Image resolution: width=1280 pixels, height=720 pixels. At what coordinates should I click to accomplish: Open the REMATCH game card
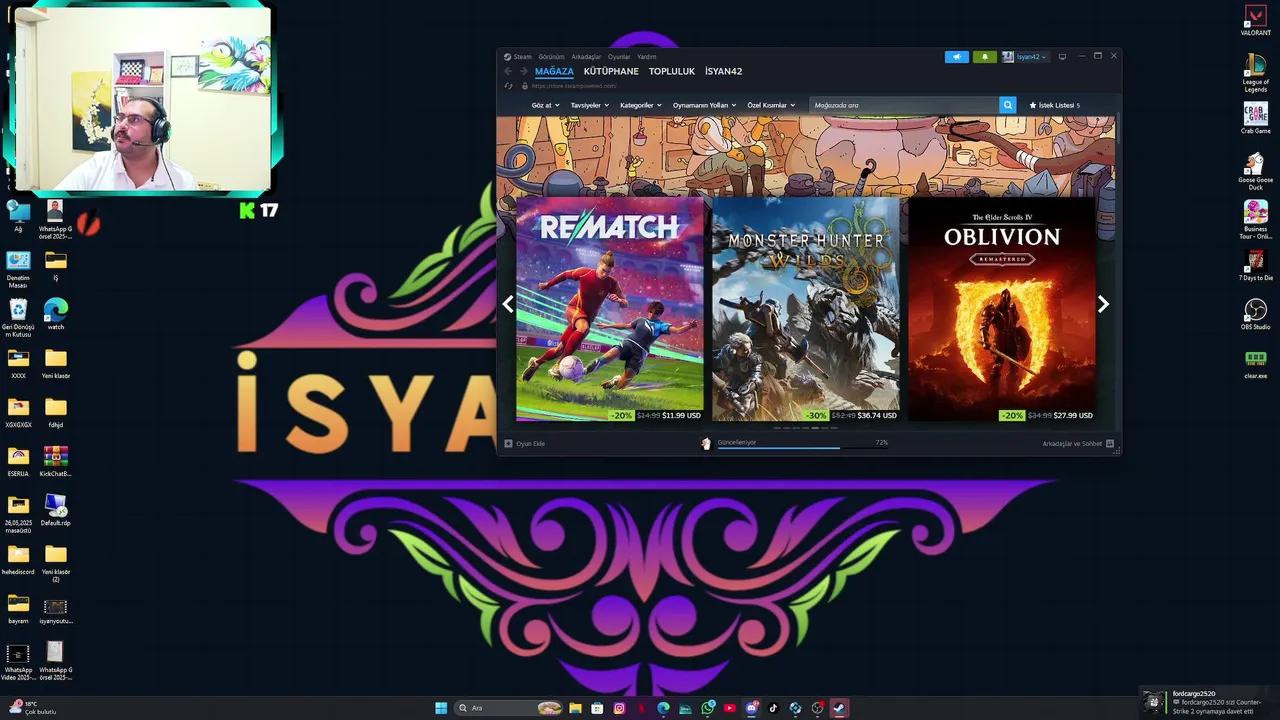coord(610,309)
